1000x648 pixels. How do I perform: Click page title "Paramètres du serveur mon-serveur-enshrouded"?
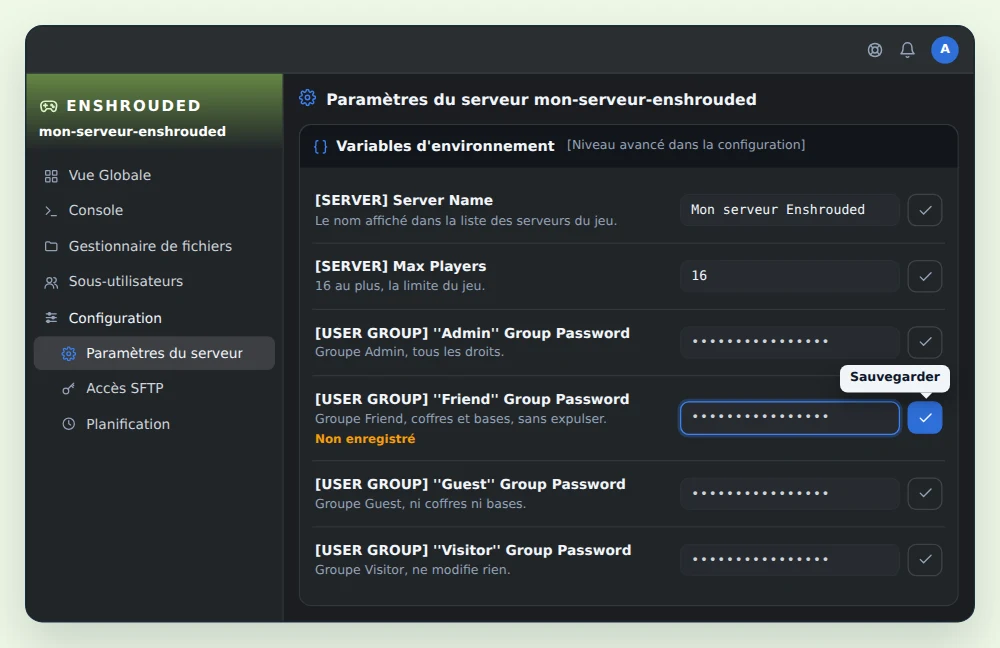pos(541,99)
